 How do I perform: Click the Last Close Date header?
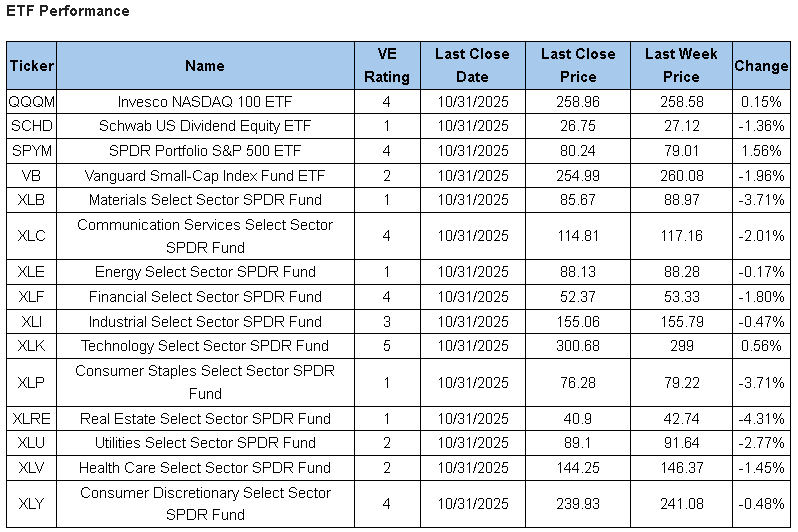click(472, 66)
